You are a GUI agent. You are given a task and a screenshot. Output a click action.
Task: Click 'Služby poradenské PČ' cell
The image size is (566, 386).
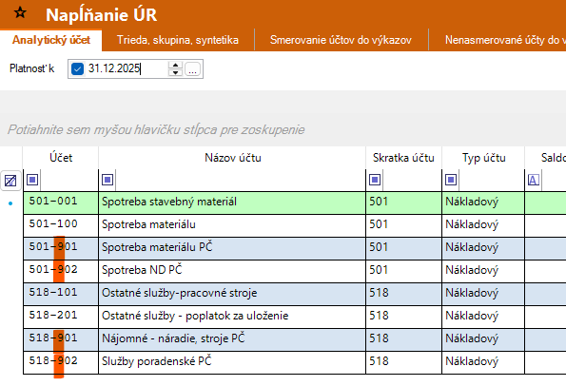click(232, 362)
